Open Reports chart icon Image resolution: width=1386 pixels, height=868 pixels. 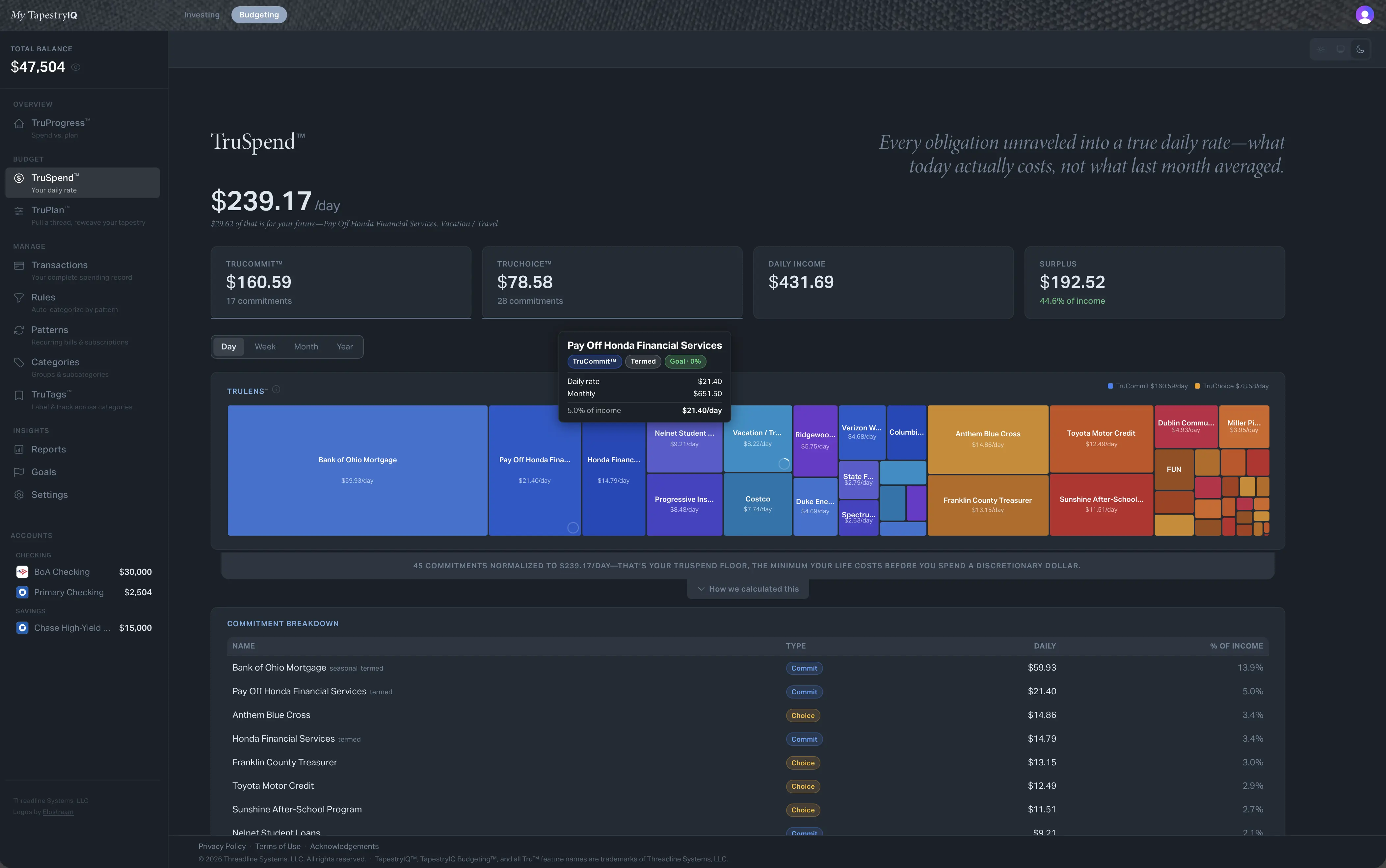[x=19, y=449]
